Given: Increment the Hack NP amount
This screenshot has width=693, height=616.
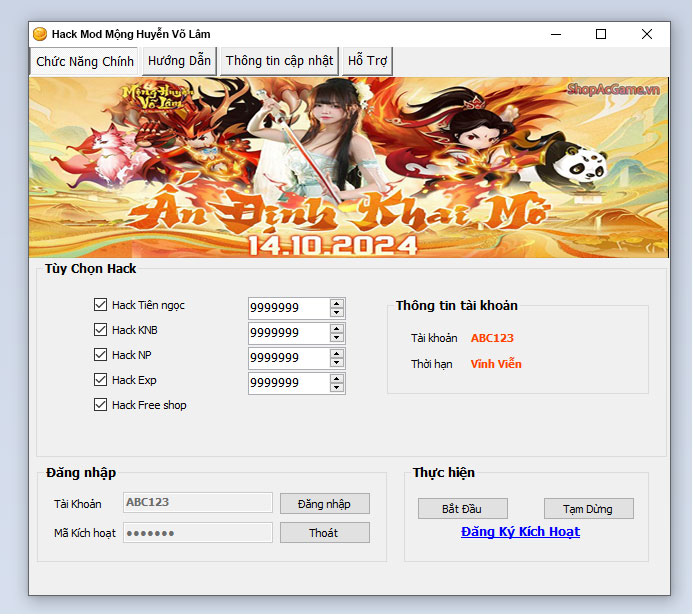Looking at the screenshot, I should pos(337,354).
